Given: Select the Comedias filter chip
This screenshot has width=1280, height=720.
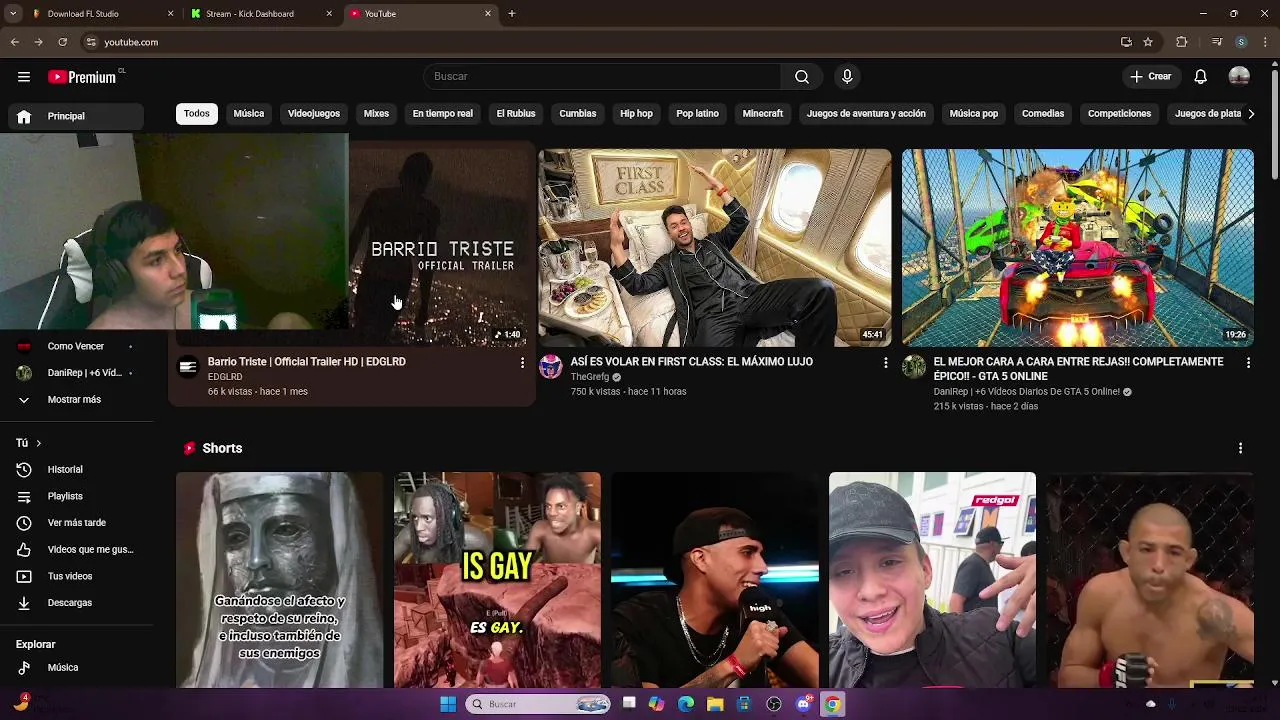Looking at the screenshot, I should 1043,114.
